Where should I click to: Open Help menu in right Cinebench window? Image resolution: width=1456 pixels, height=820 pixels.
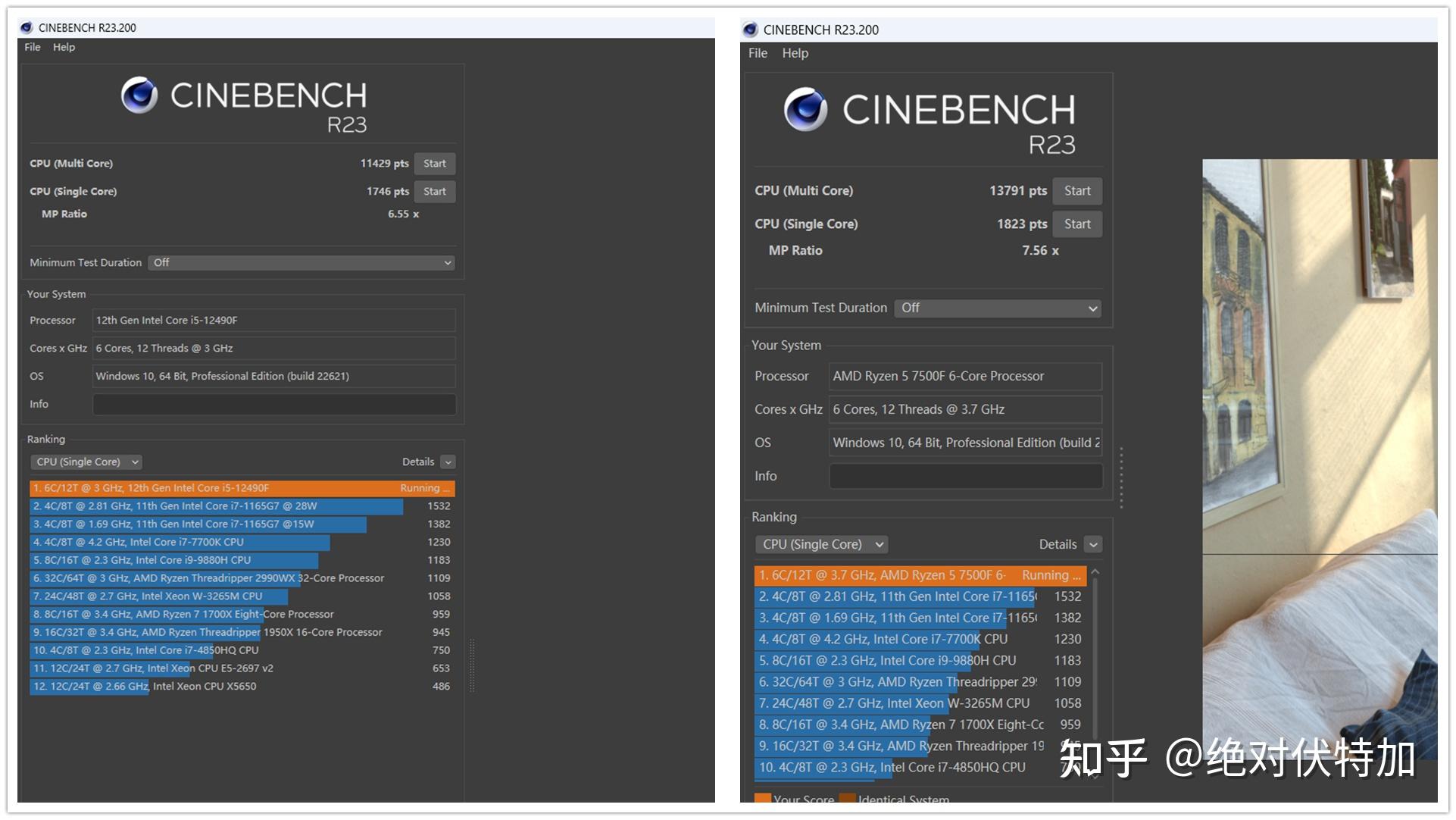click(795, 53)
